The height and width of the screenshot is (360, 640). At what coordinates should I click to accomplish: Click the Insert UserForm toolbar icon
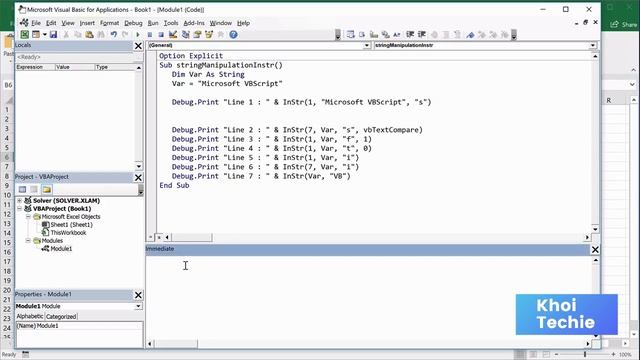(36, 35)
